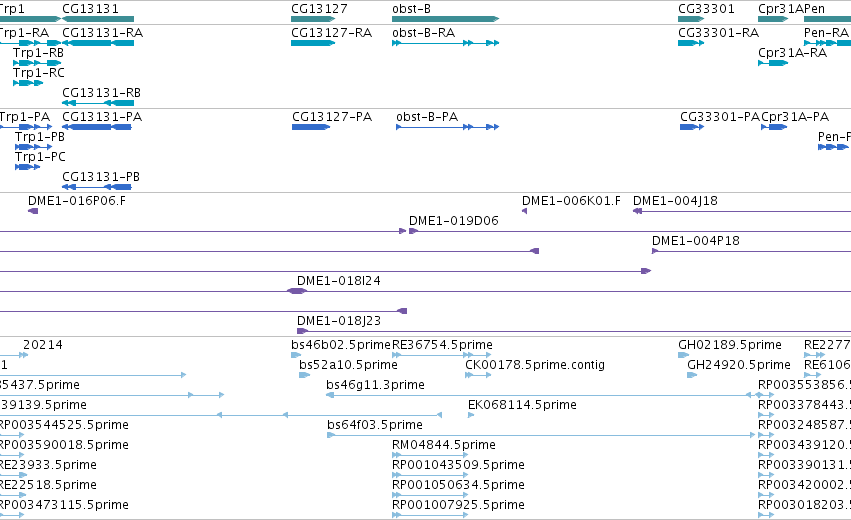Click the DME1-018I24 clone label

click(339, 281)
